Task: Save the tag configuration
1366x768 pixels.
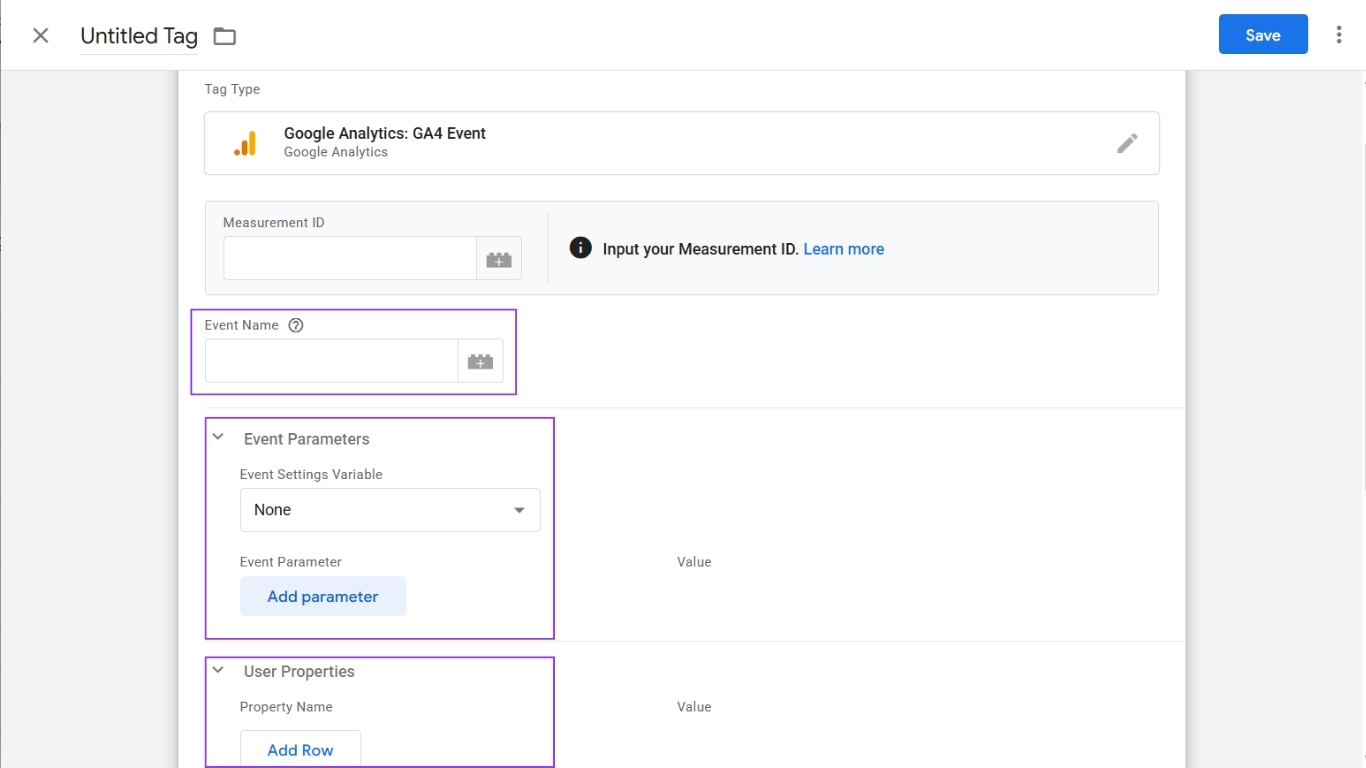Action: 1263,34
